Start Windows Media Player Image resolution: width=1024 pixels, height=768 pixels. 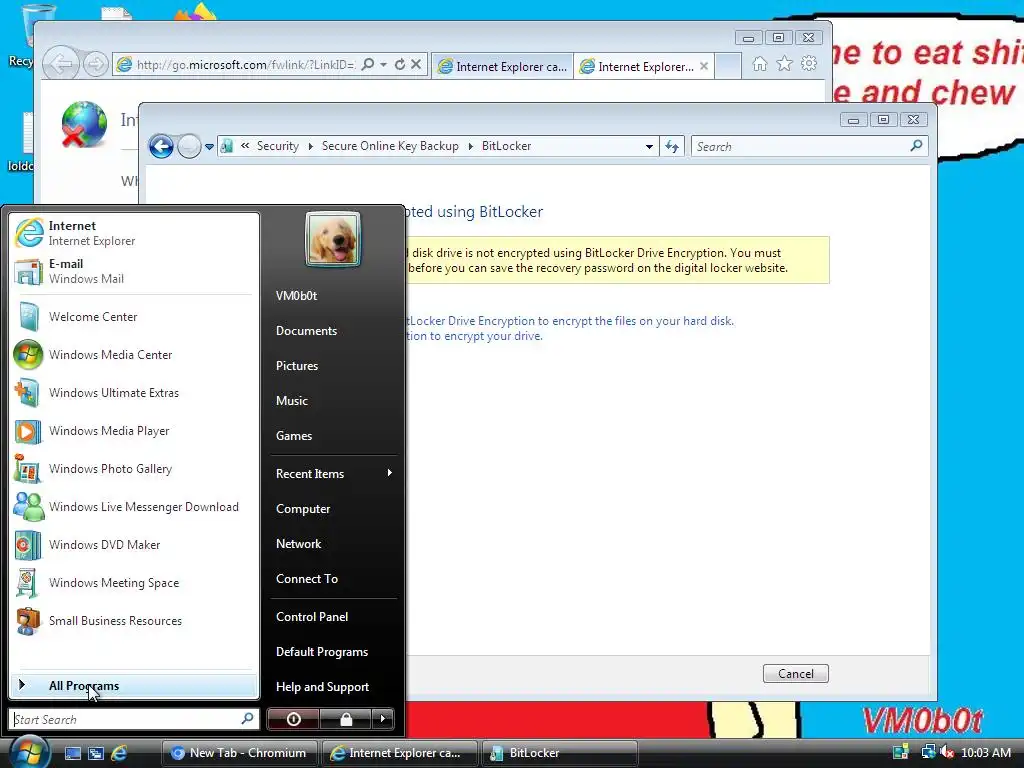click(x=133, y=431)
